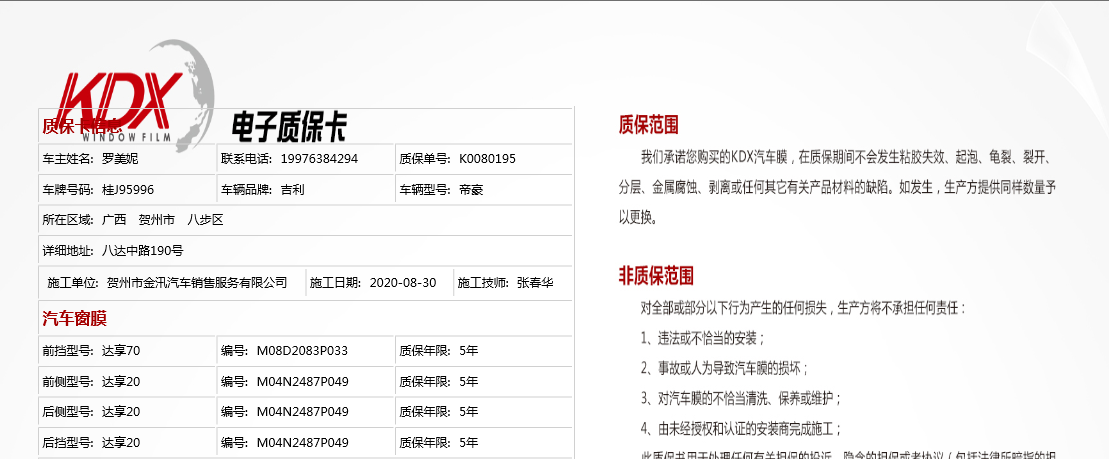This screenshot has height=459, width=1109.
Task: Click the 后挡型号 label
Action: coord(67,442)
